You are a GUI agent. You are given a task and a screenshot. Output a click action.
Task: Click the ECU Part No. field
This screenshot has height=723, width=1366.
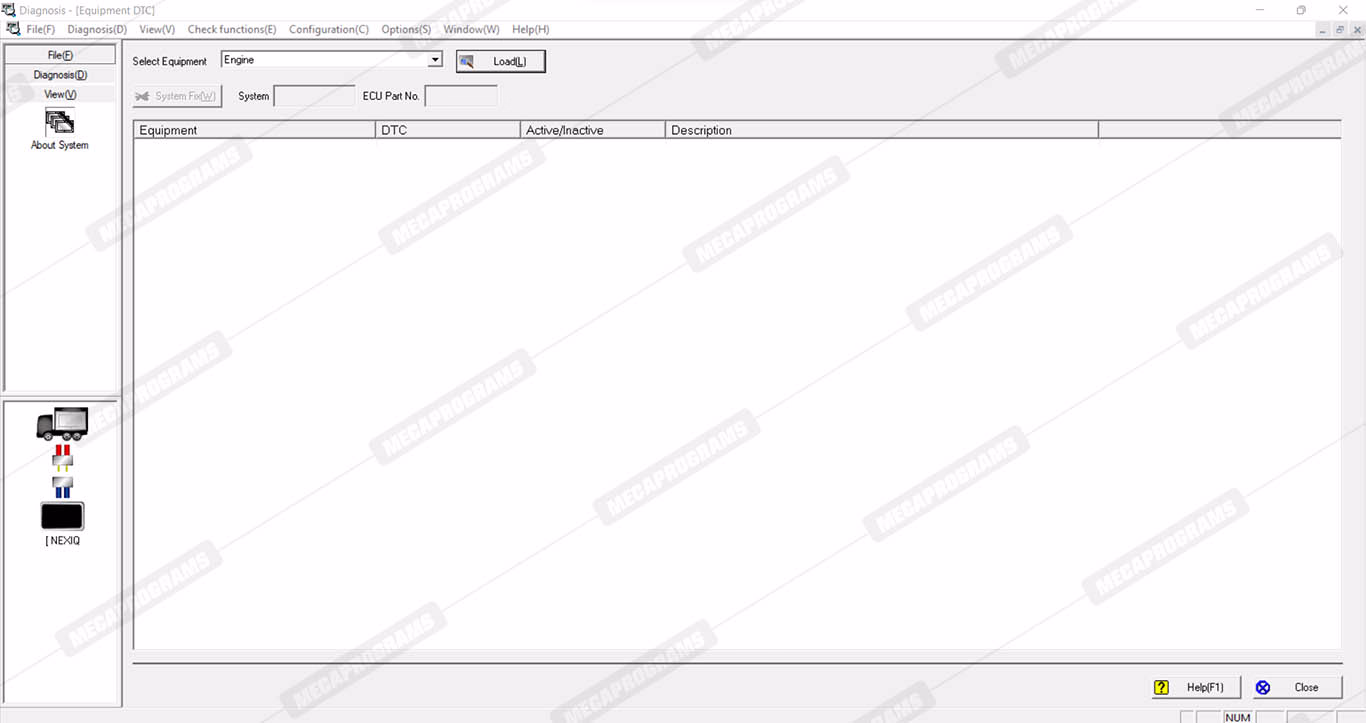[461, 96]
